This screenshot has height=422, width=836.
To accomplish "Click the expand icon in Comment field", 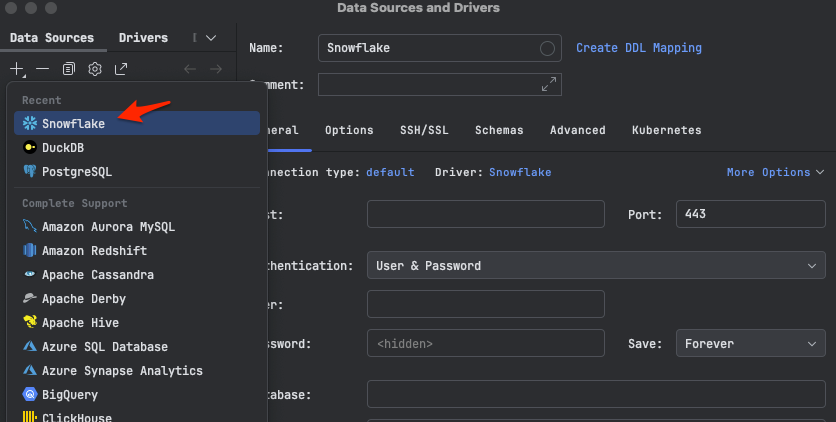I will [549, 84].
